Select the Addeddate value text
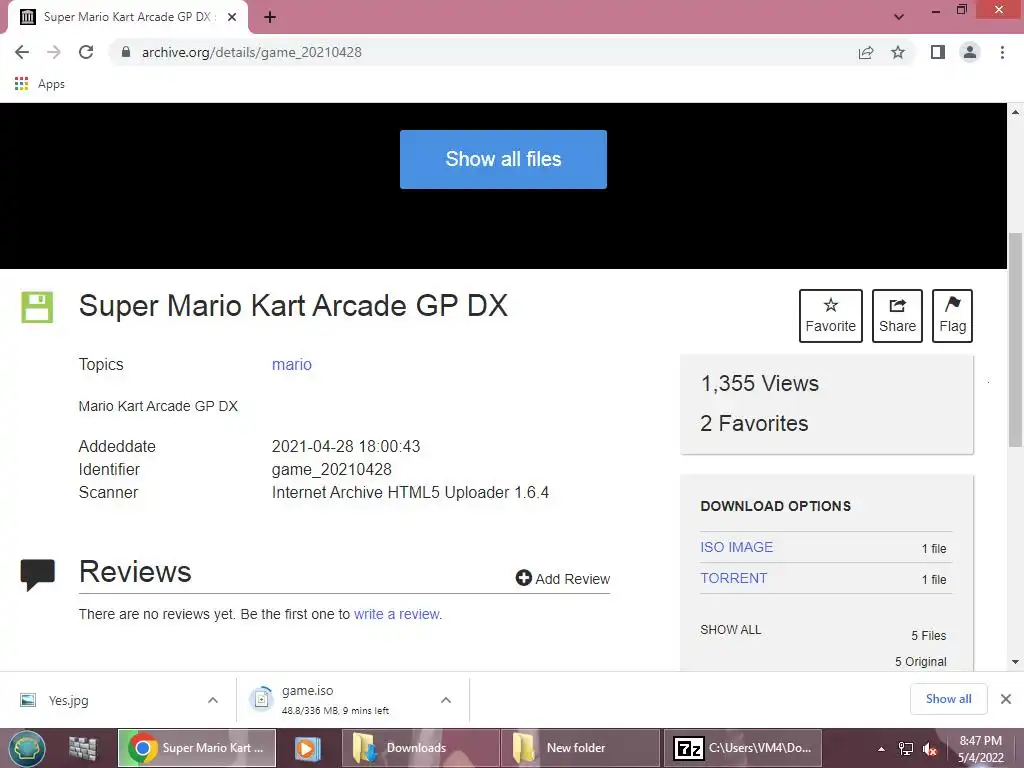Screen dimensions: 1024x768 pyautogui.click(x=346, y=447)
